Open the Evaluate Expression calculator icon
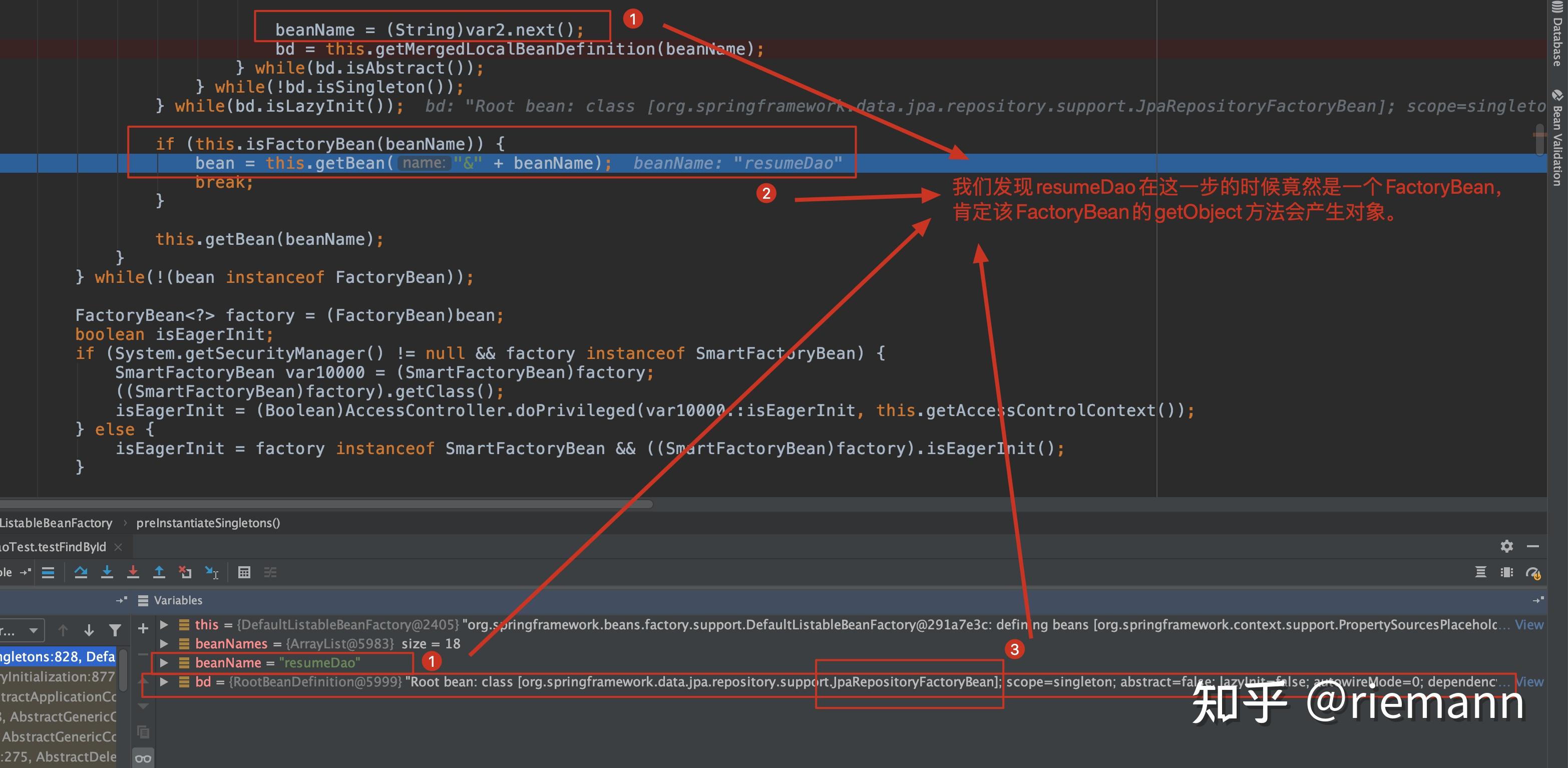This screenshot has width=1568, height=768. 244,572
